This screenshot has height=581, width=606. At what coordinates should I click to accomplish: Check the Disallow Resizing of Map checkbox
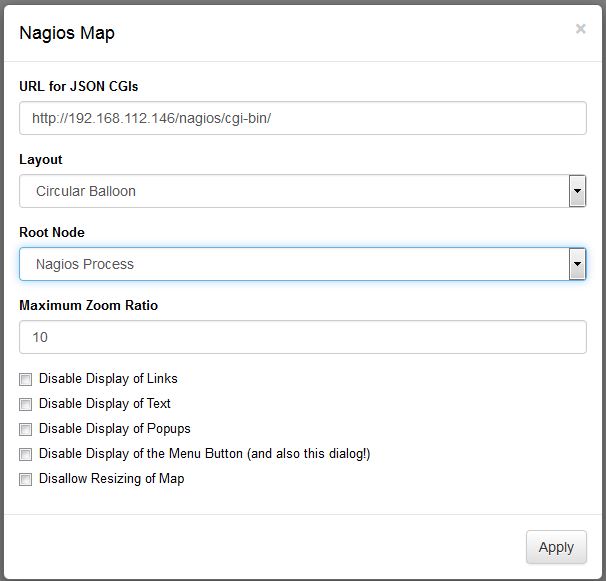point(26,479)
